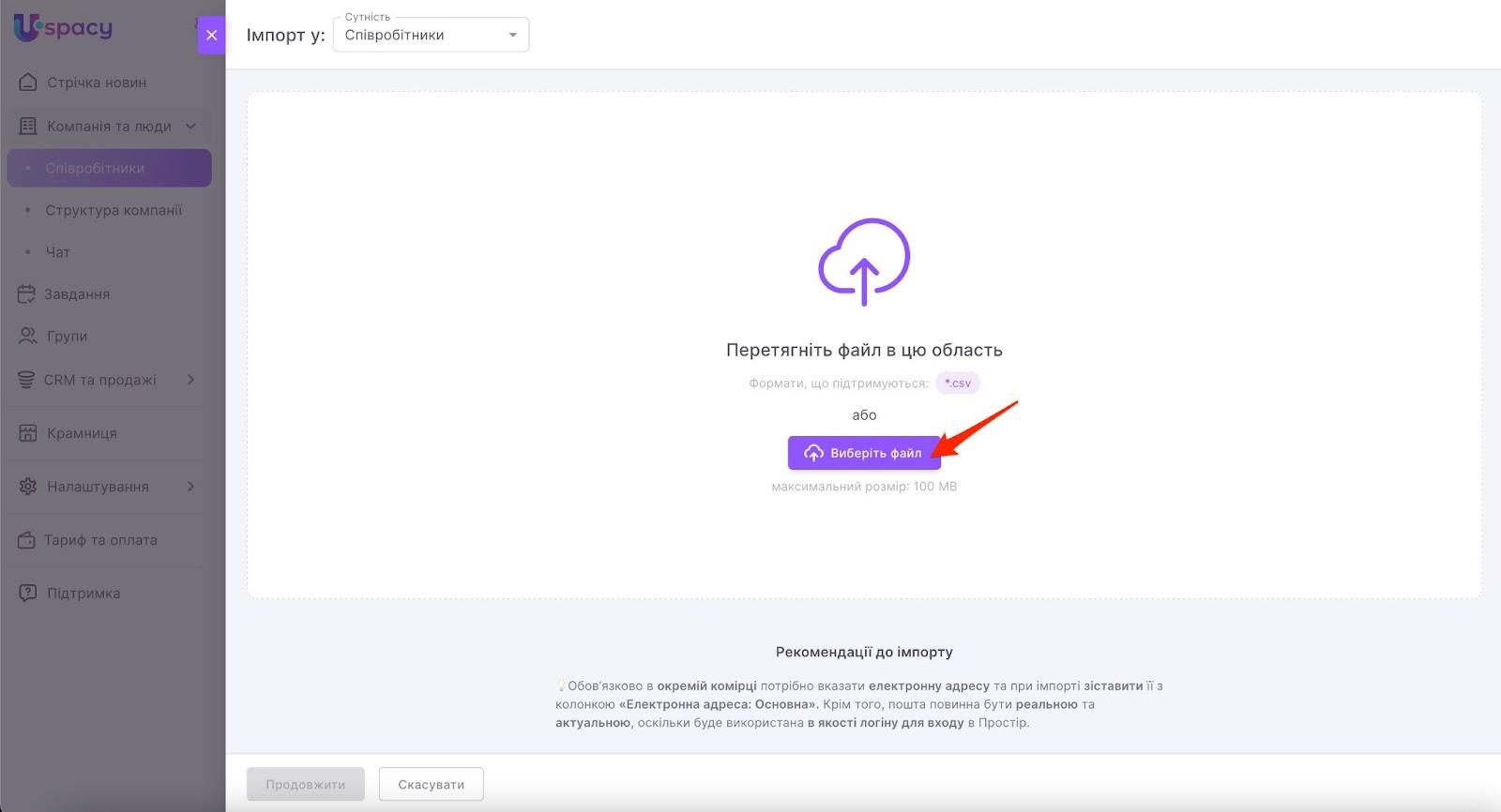Select Співробітники in the sidebar

[109, 168]
